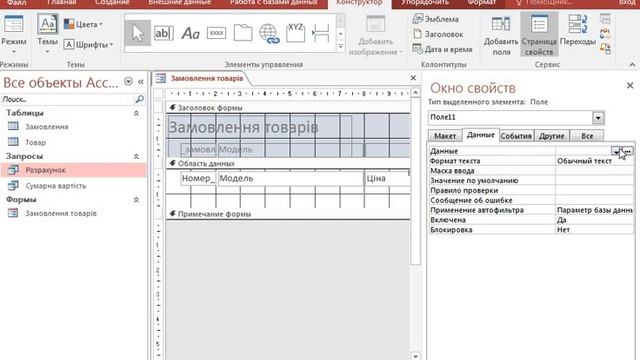The width and height of the screenshot is (640, 360).
Task: Pick the Hyperlink globe control
Action: [x=269, y=33]
